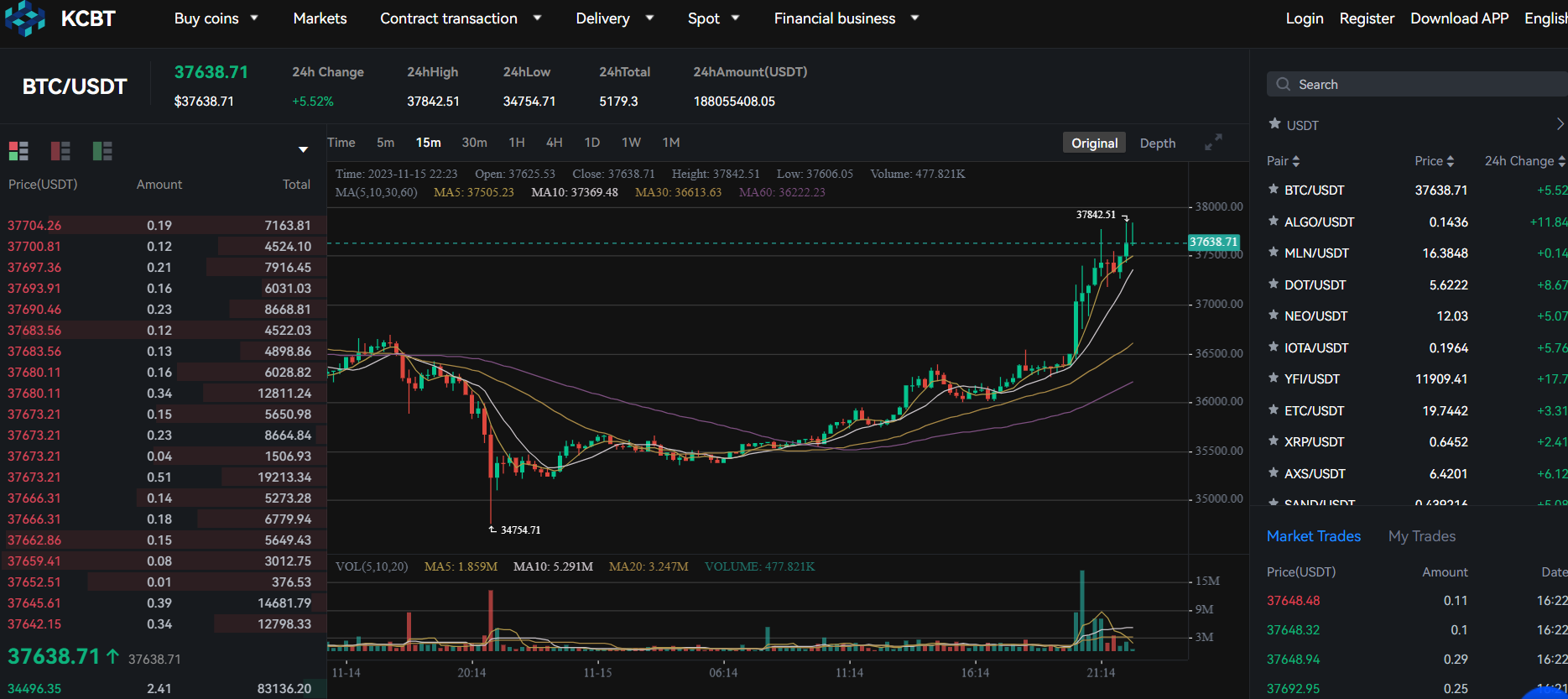Open the Spot dropdown menu

coord(713,18)
